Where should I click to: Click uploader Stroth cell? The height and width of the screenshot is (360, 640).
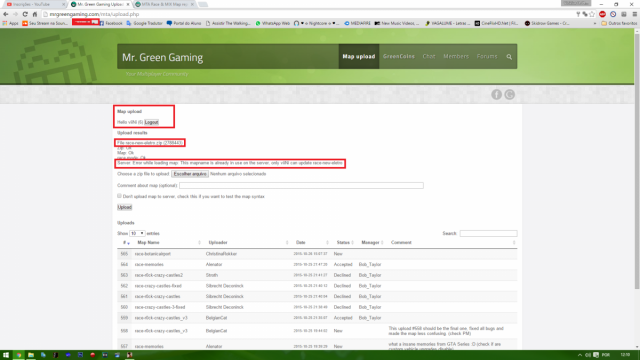coord(212,275)
